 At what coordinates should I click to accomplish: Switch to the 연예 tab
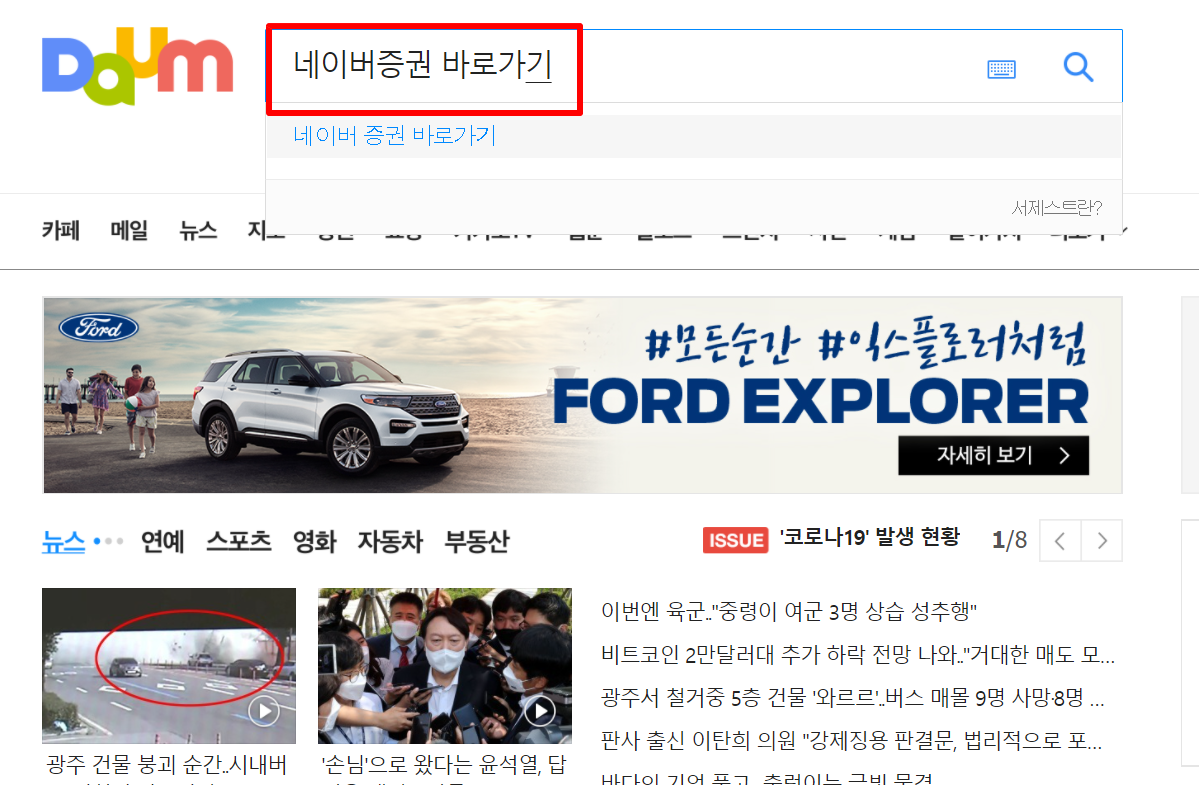[163, 541]
